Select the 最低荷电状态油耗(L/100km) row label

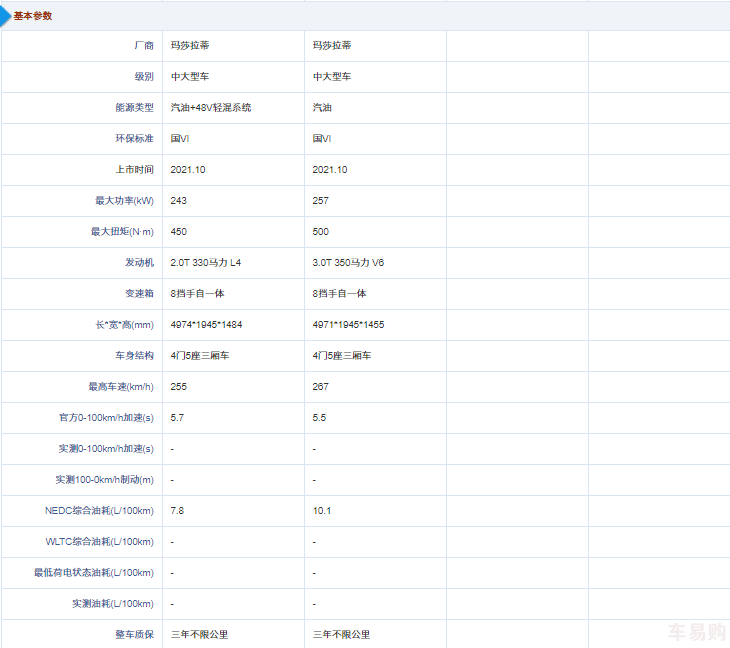click(x=94, y=573)
